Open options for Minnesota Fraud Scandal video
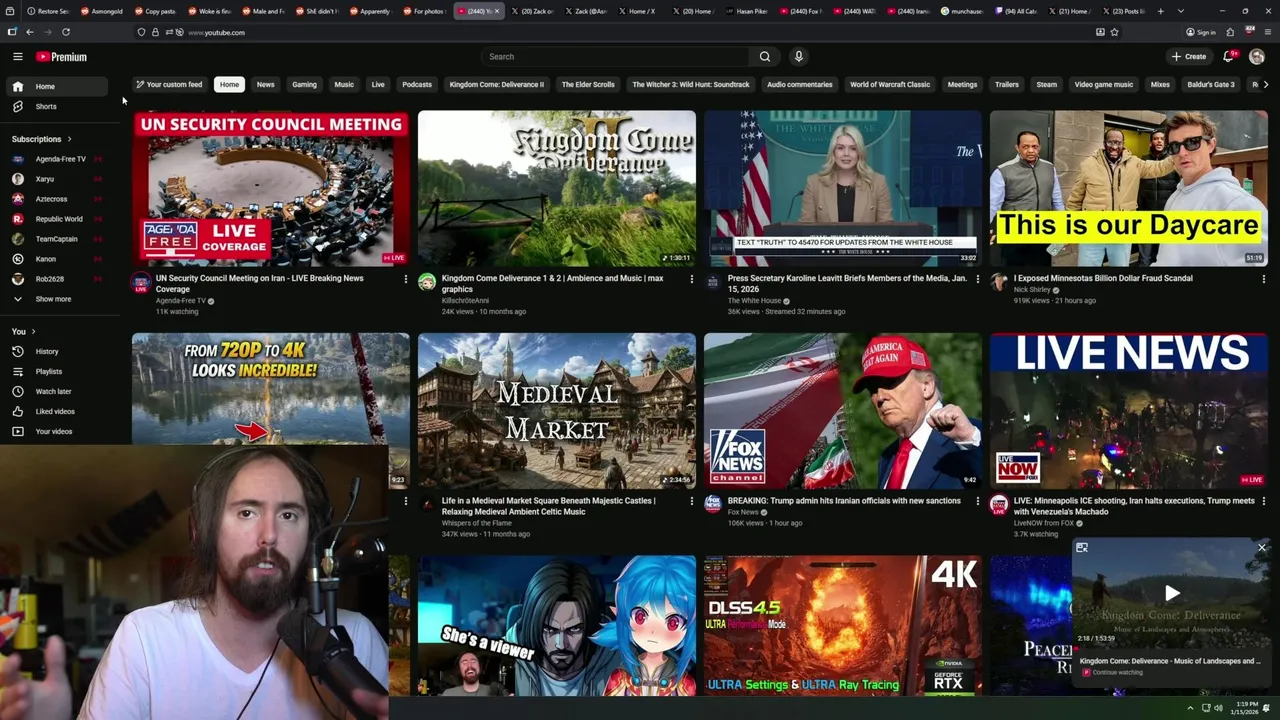The height and width of the screenshot is (720, 1280). 1263,279
